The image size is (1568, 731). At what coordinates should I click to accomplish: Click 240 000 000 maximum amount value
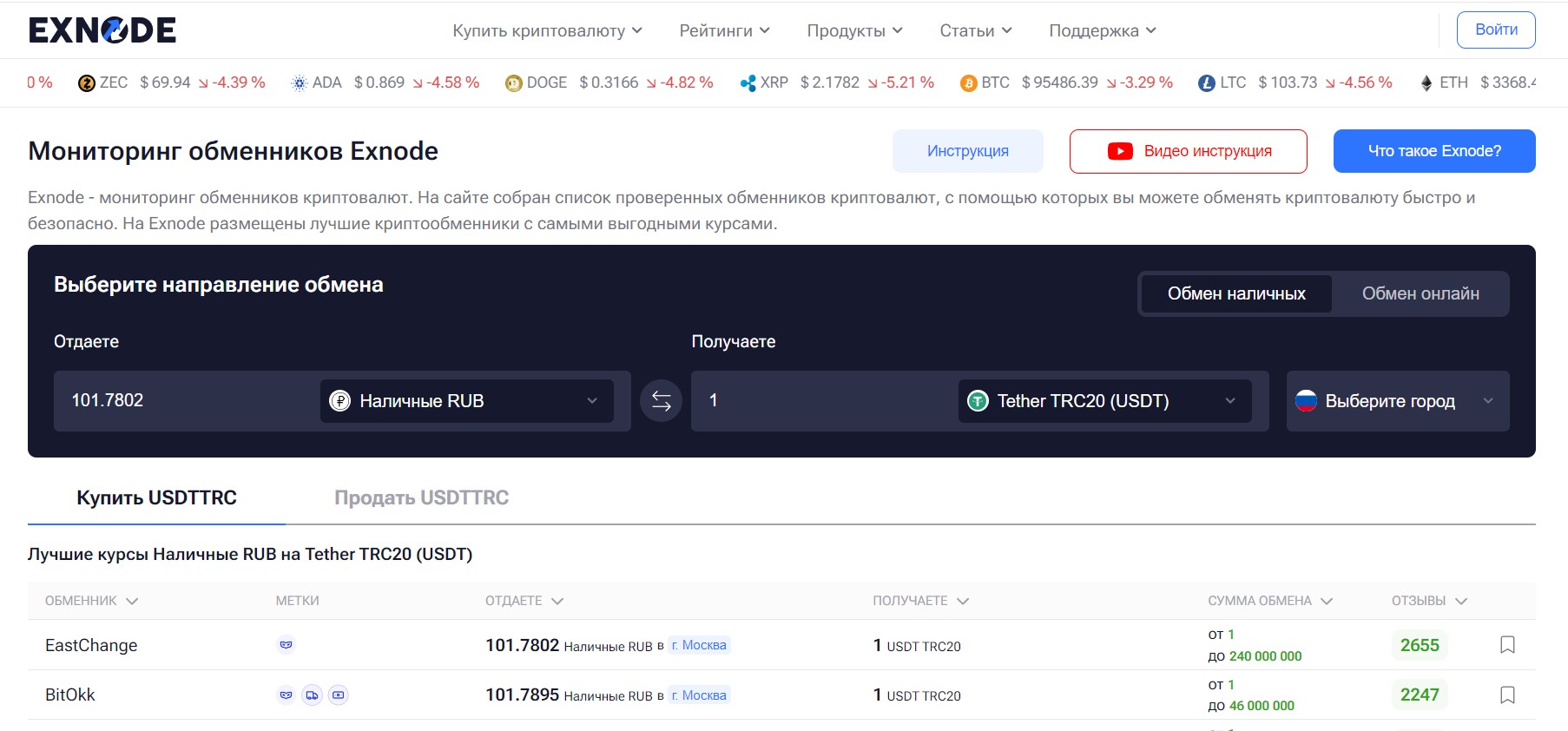1265,656
